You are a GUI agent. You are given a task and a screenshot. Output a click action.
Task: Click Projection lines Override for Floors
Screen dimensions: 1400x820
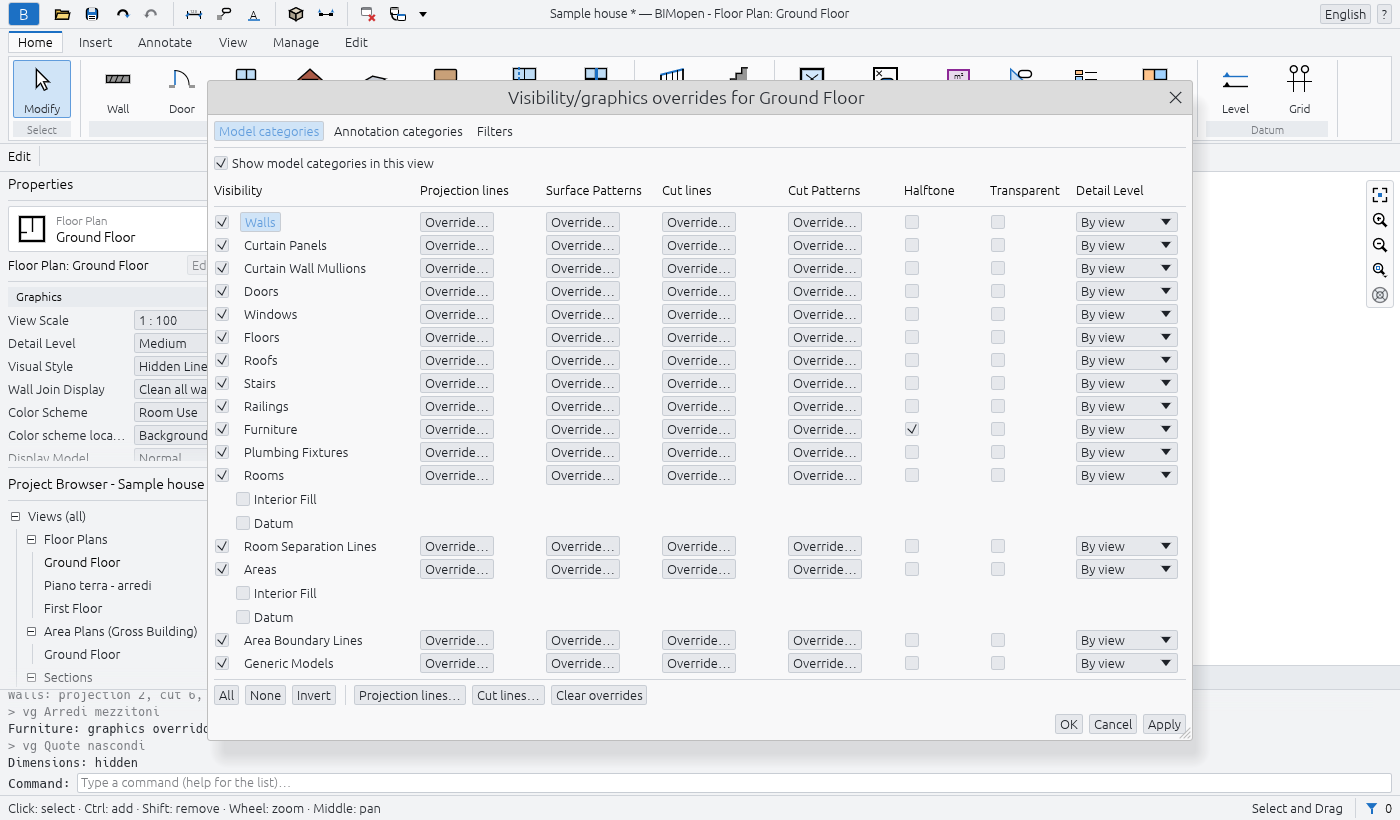457,337
